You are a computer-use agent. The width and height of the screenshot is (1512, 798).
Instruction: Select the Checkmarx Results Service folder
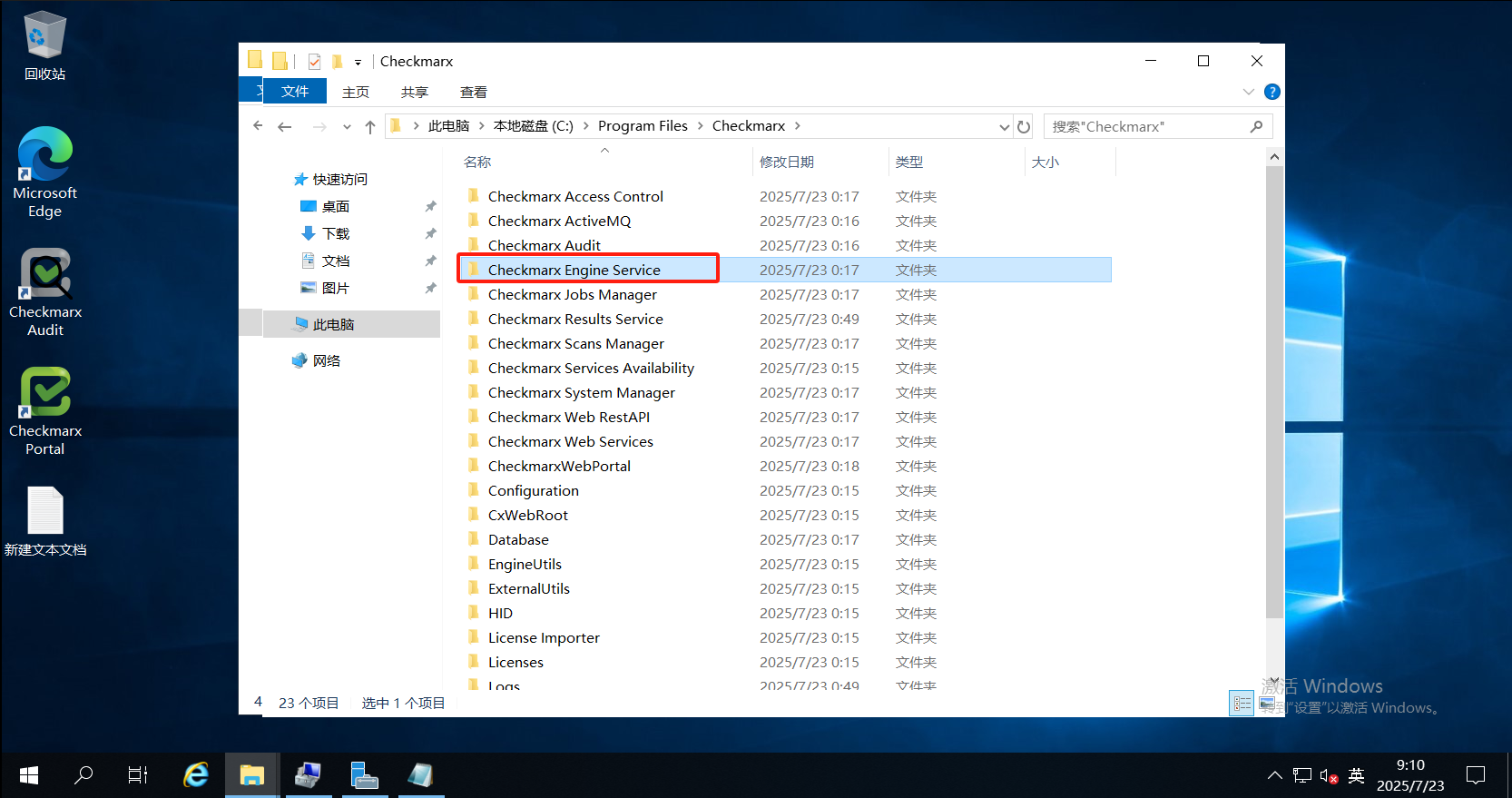575,320
